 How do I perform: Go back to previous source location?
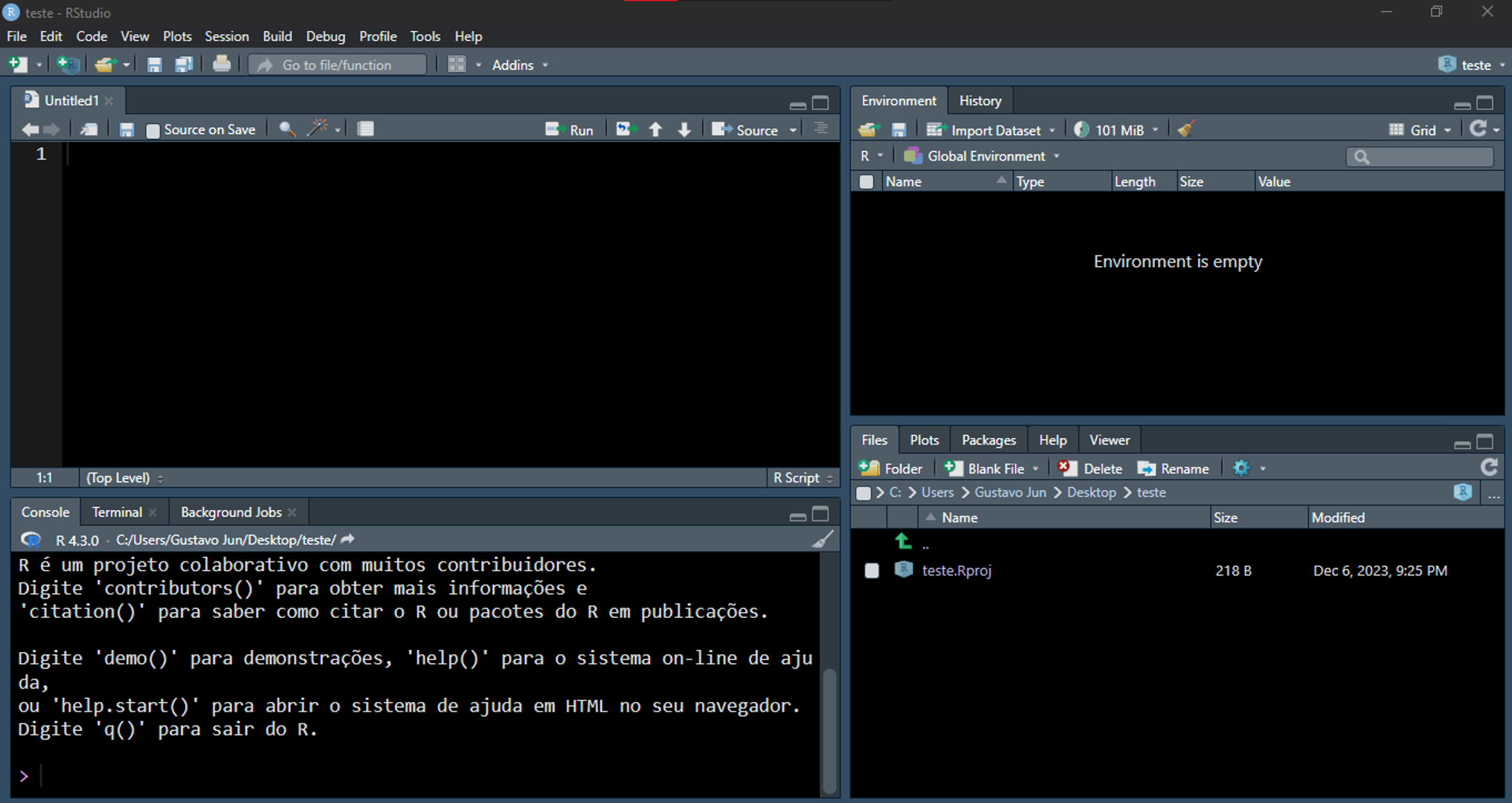(x=30, y=129)
